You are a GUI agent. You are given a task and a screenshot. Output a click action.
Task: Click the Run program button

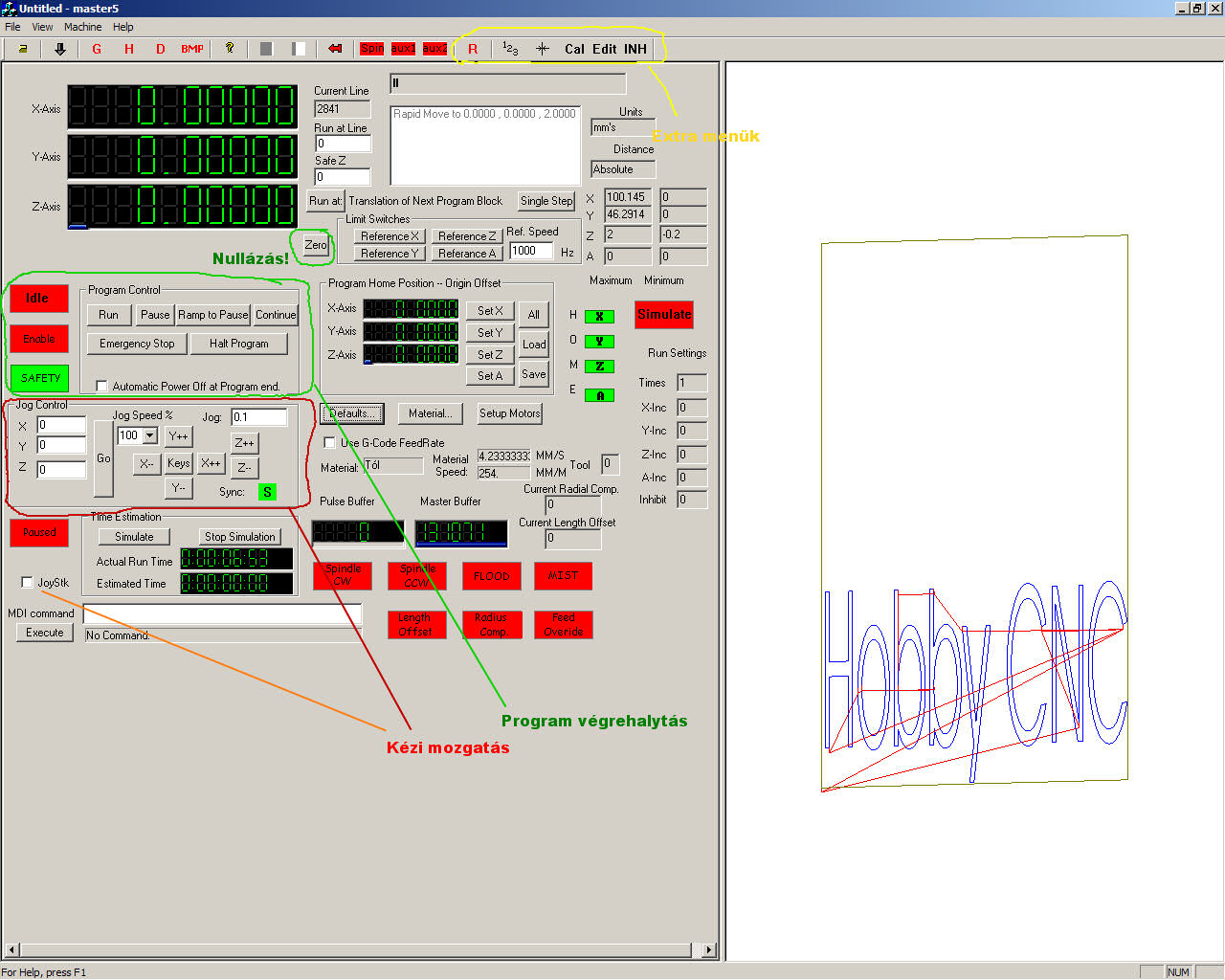(x=109, y=315)
